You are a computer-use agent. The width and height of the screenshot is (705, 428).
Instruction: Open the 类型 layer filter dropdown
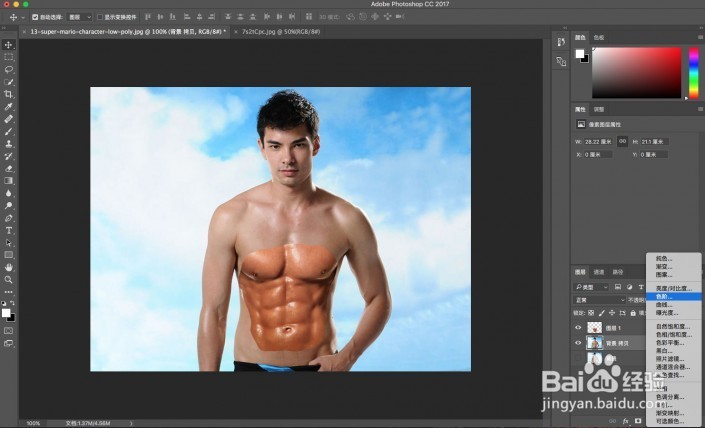pos(591,287)
